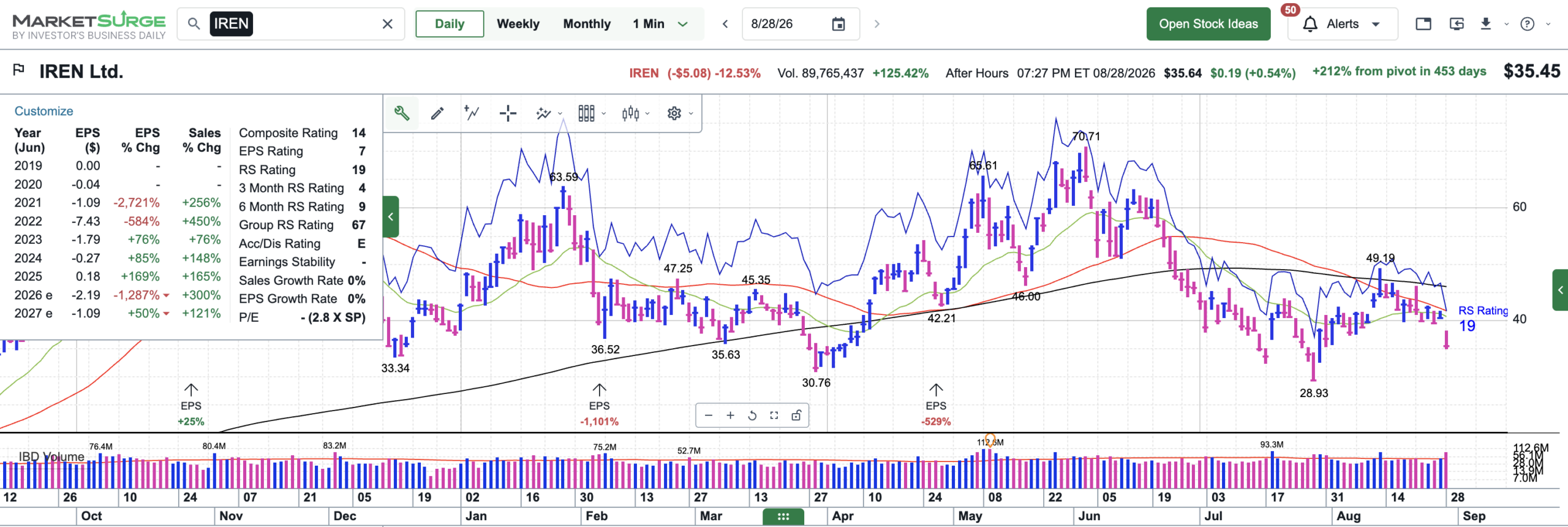Switch to the Monthly chart tab
Image resolution: width=1568 pixels, height=527 pixels.
click(587, 24)
